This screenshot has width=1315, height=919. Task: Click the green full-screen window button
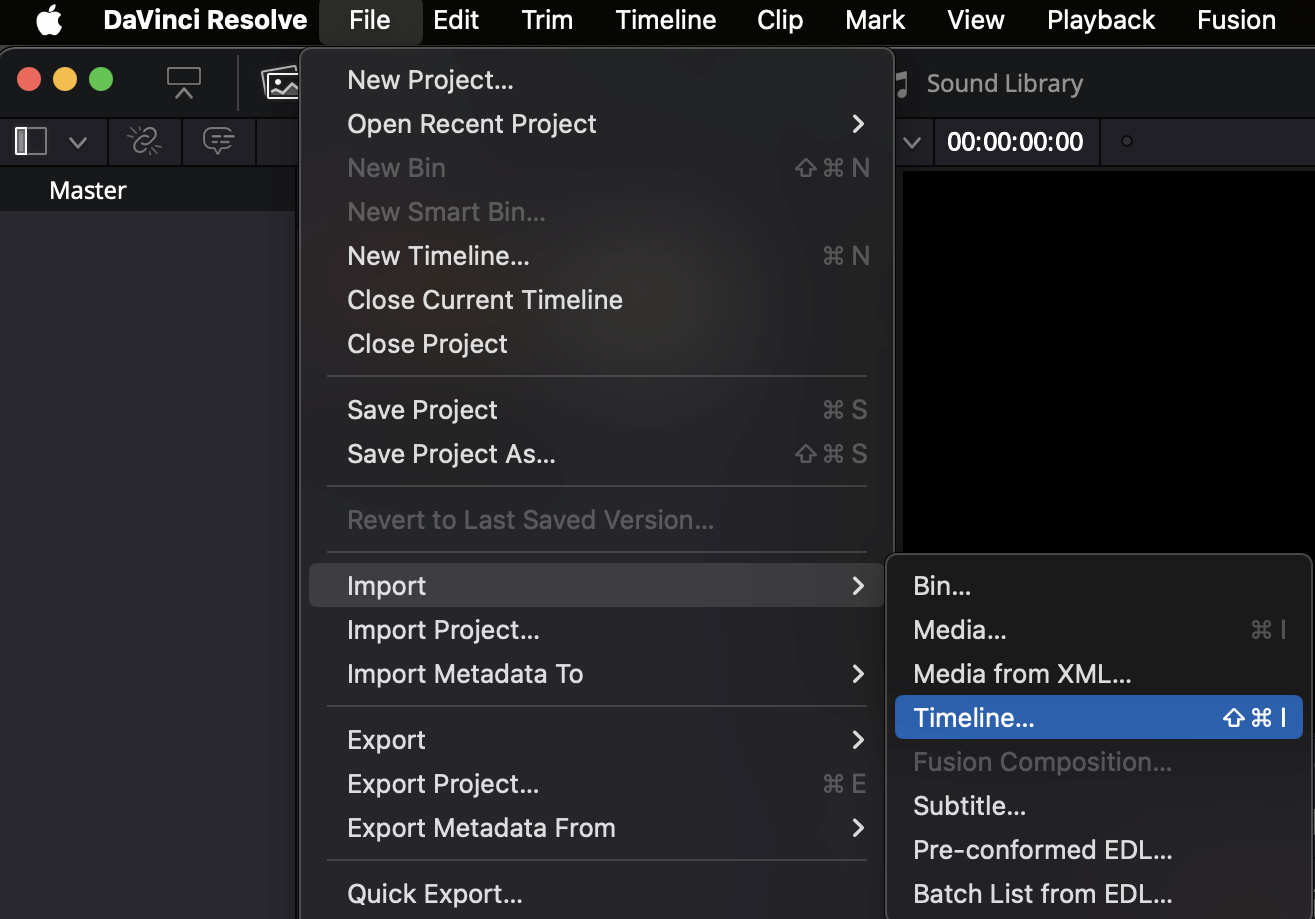coord(101,80)
